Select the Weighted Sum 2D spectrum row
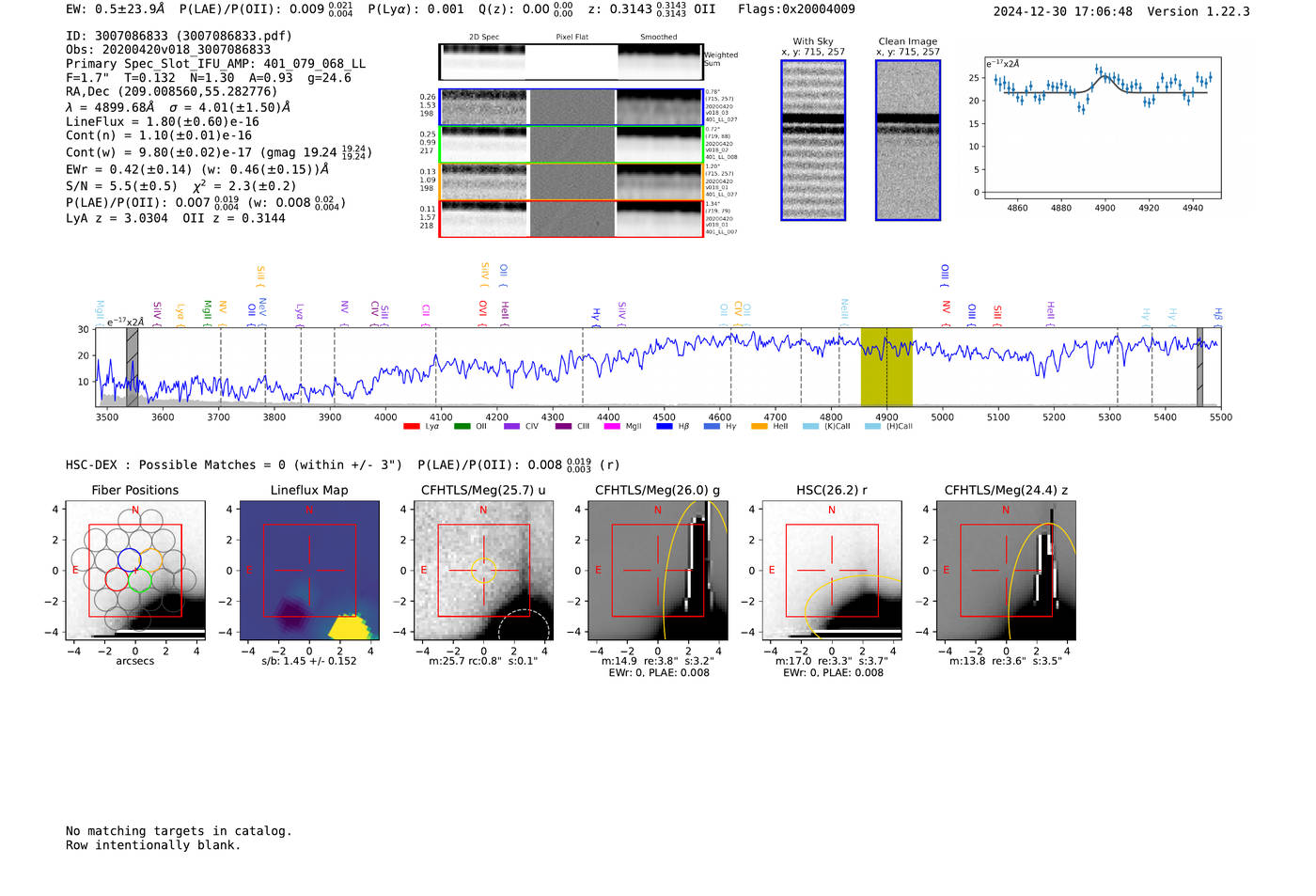Image resolution: width=1316 pixels, height=896 pixels. click(571, 62)
